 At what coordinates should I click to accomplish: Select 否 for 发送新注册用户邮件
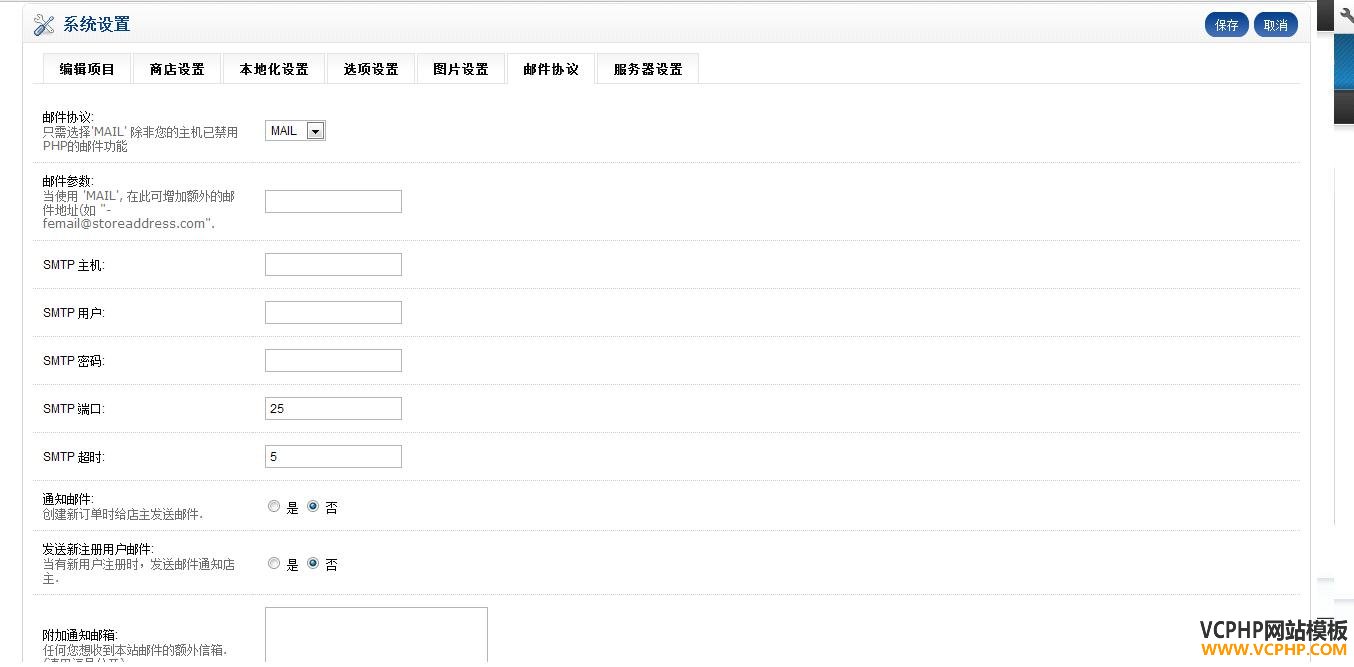[x=313, y=564]
